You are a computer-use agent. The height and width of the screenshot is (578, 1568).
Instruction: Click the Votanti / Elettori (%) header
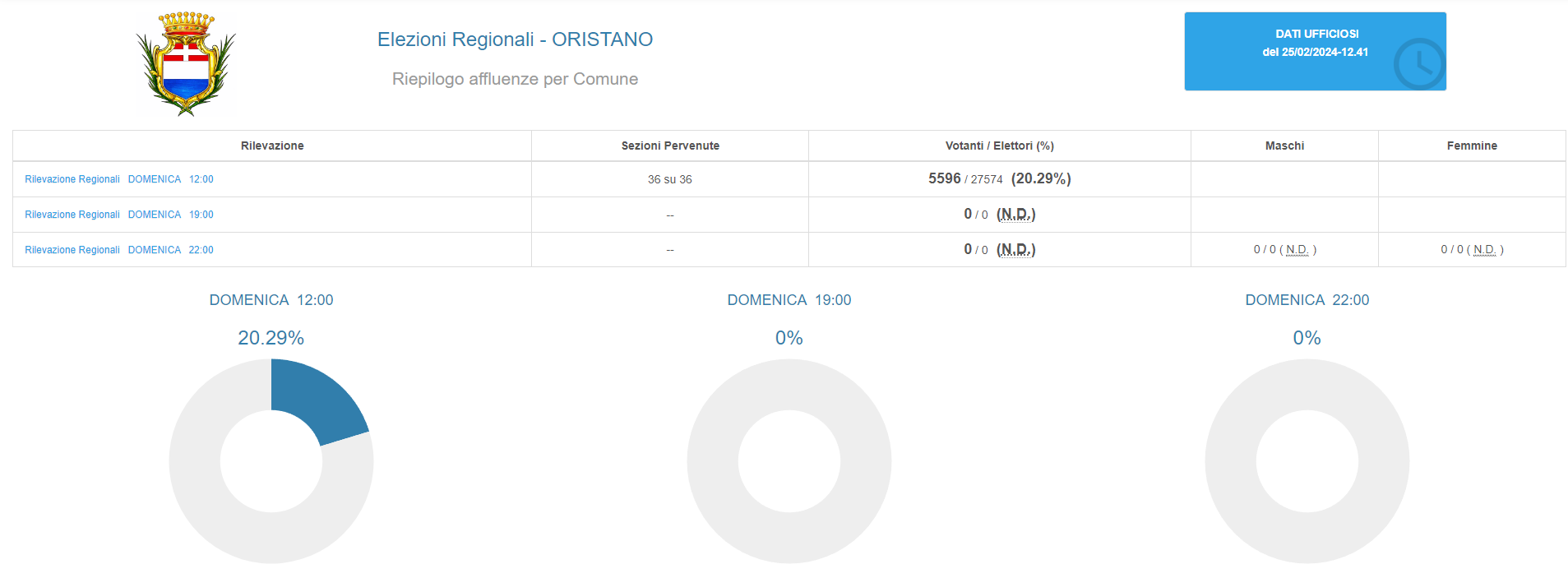point(1000,146)
